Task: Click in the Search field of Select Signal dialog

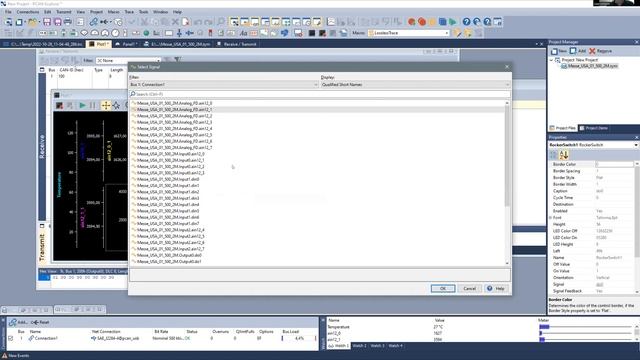Action: click(x=320, y=94)
